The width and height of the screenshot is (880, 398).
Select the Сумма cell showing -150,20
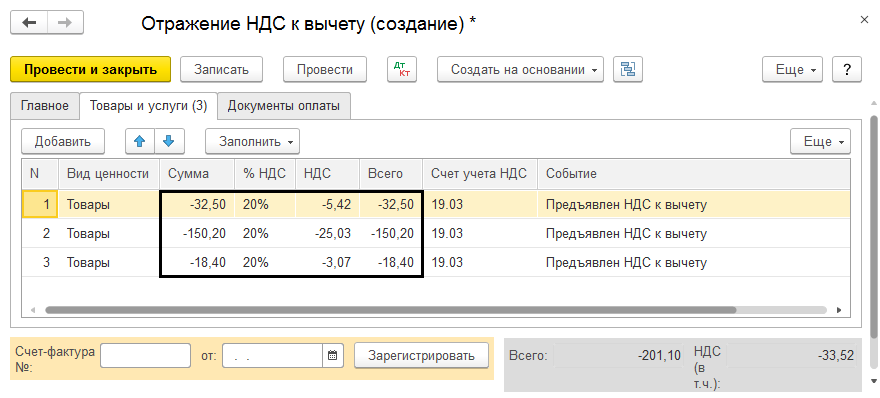pos(198,234)
